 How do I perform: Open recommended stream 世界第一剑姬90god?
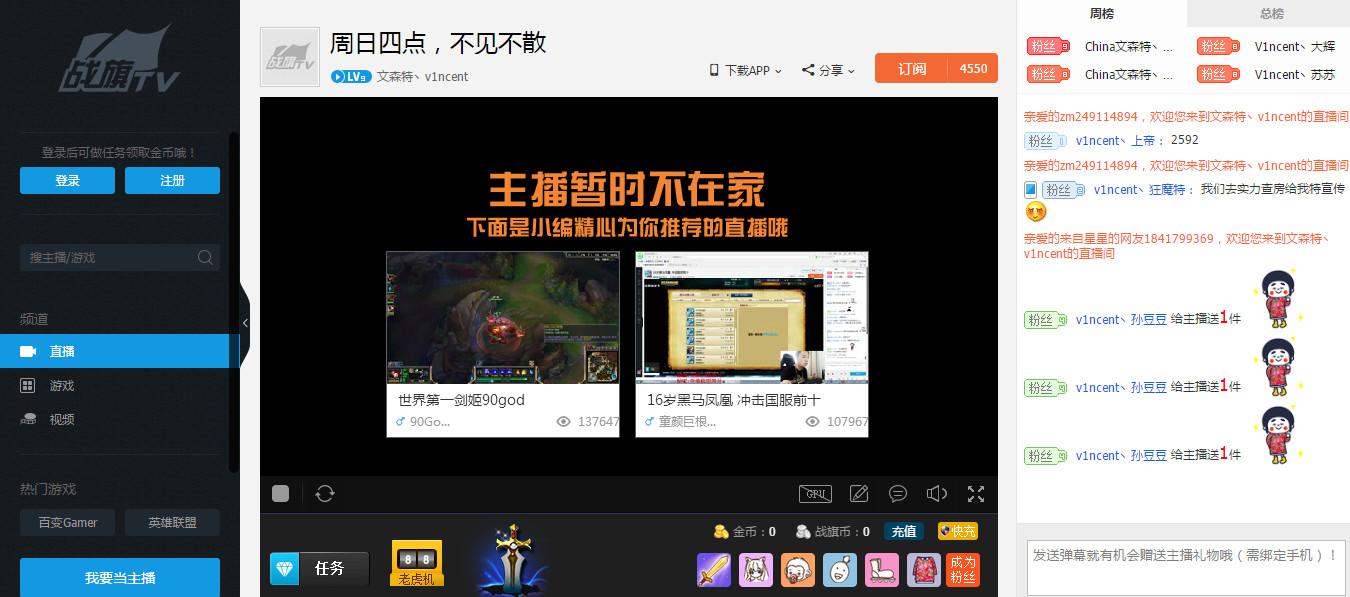pyautogui.click(x=502, y=343)
